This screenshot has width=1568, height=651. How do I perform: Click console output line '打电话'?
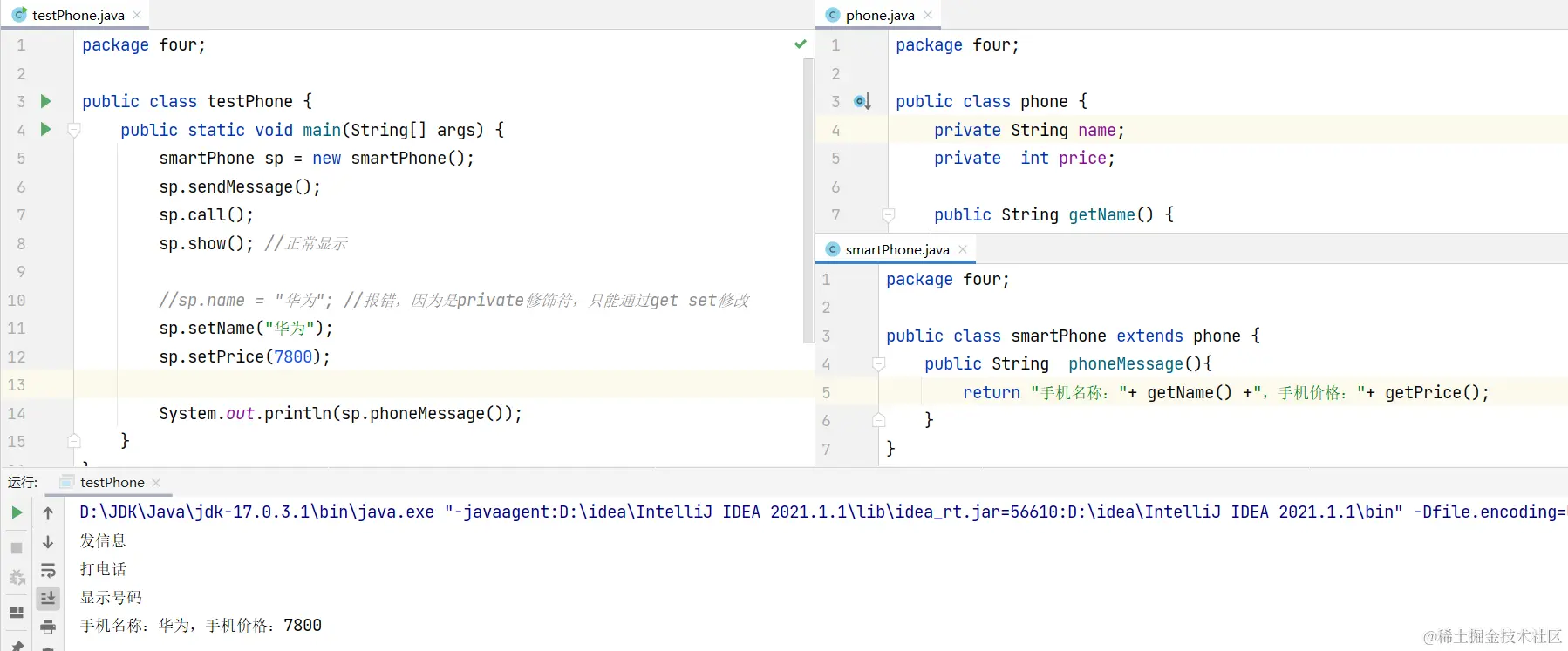[x=103, y=568]
